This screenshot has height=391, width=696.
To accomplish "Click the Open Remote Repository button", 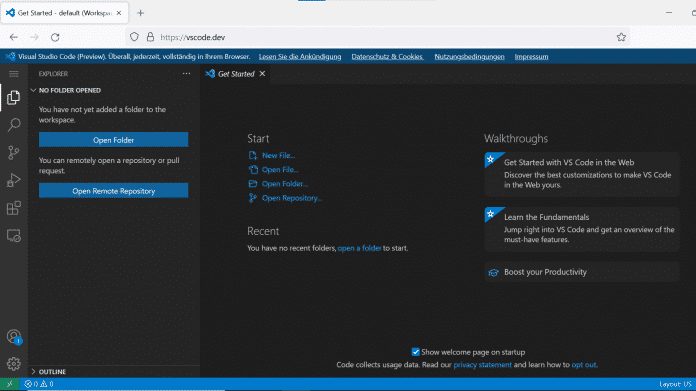I will click(114, 191).
